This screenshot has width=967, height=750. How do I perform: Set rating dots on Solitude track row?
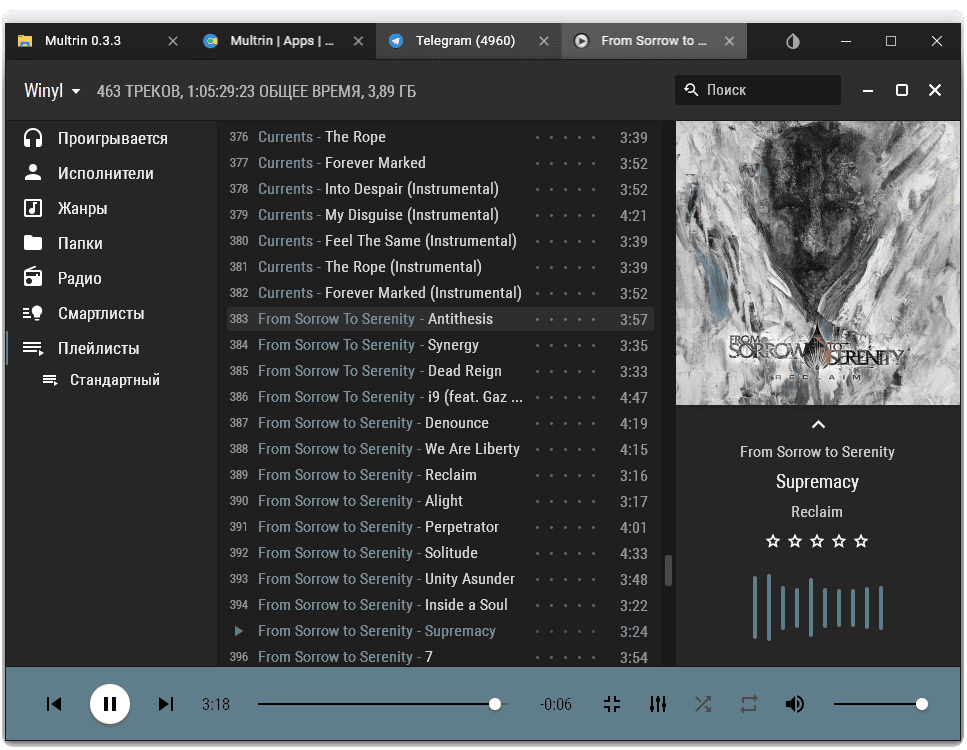coord(566,553)
